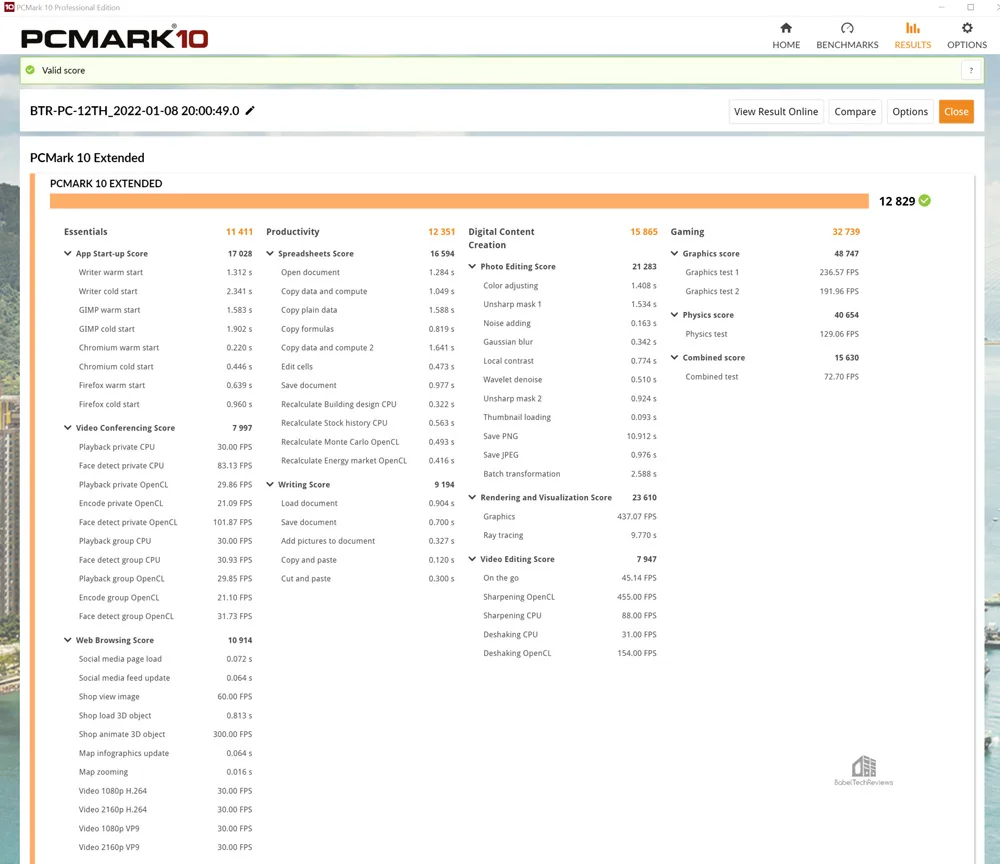
Task: Click the Digital Content Creation heading
Action: pos(501,238)
